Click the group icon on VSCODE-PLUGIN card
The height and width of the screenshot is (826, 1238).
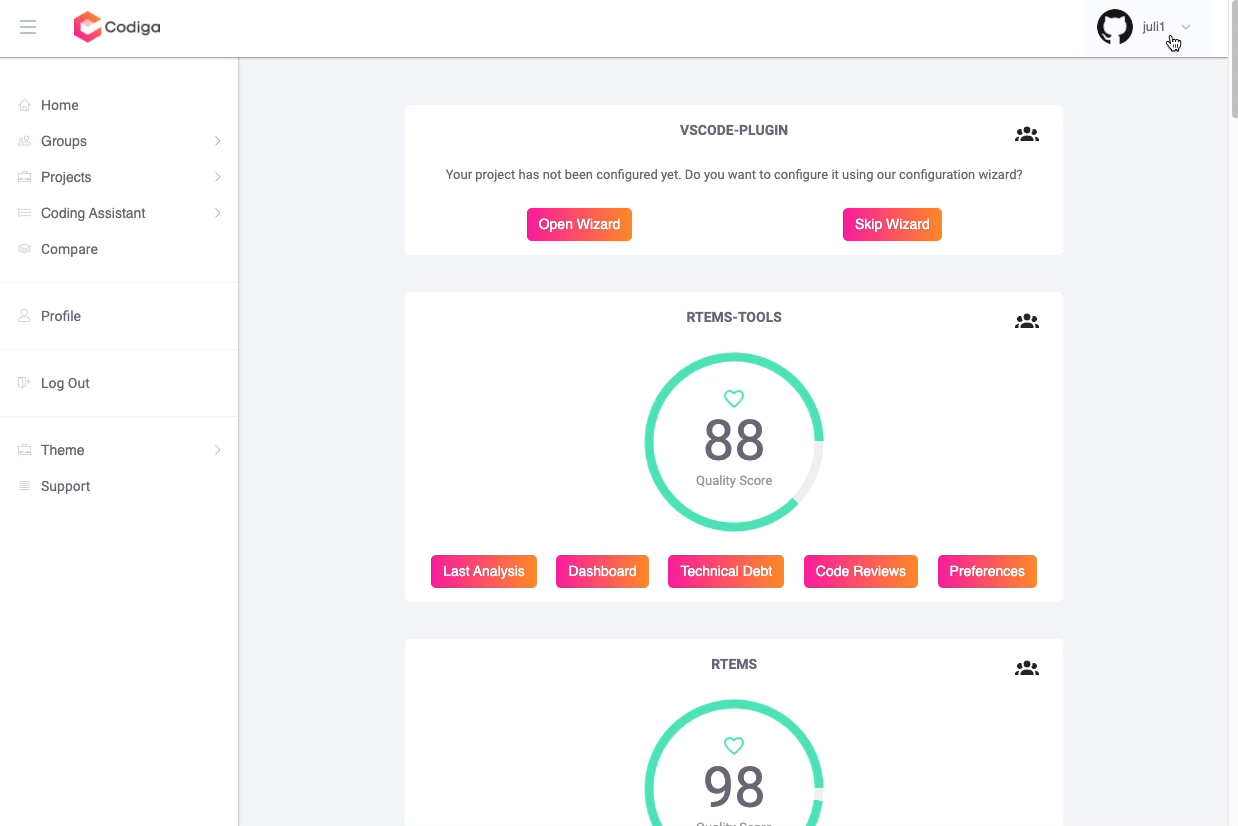tap(1027, 134)
